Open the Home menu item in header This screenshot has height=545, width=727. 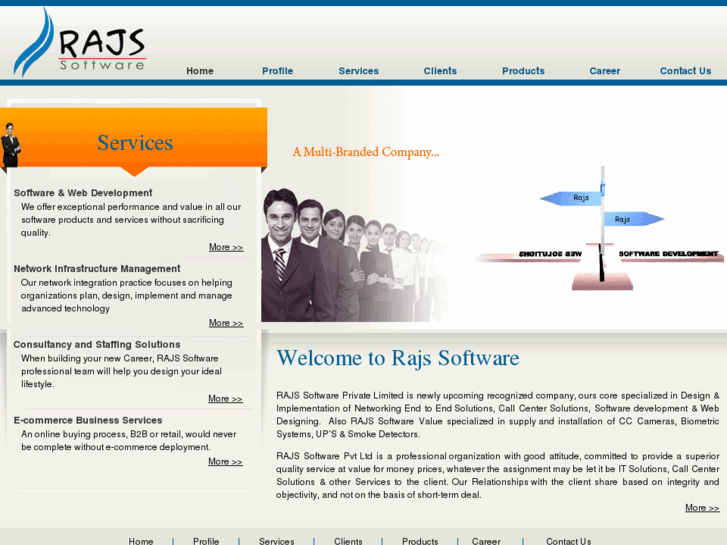click(x=200, y=71)
